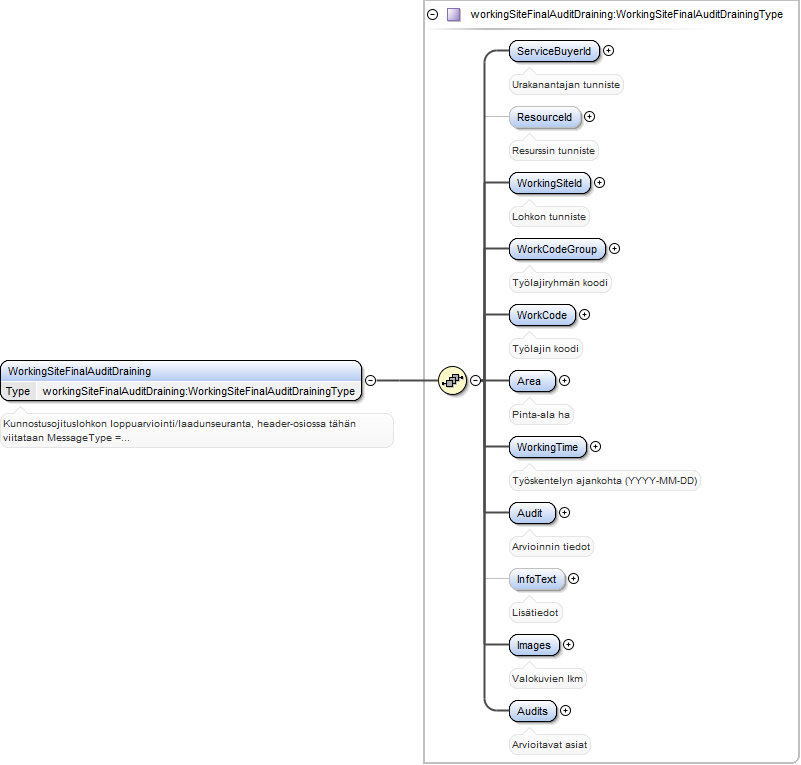Click the 'Työlajiryhmän koodi' annotation
The image size is (801, 765).
tap(560, 282)
